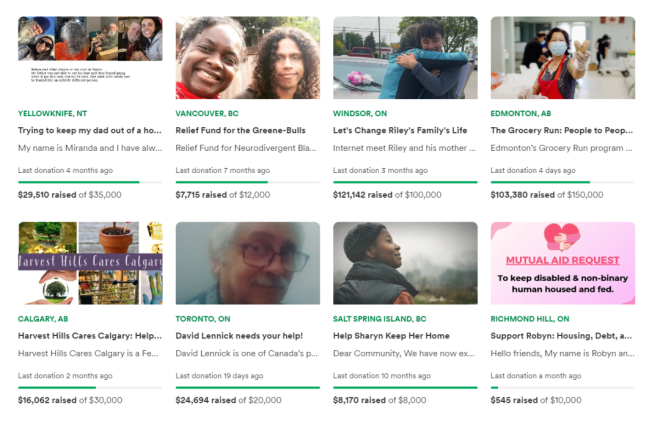
Task: Click the $7,715 raised progress bar
Action: tap(247, 182)
